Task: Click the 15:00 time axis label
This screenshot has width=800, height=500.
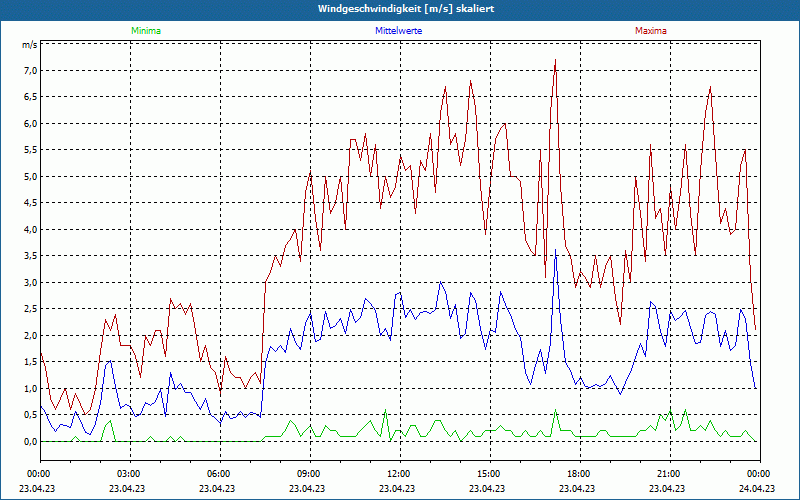Action: [x=487, y=474]
